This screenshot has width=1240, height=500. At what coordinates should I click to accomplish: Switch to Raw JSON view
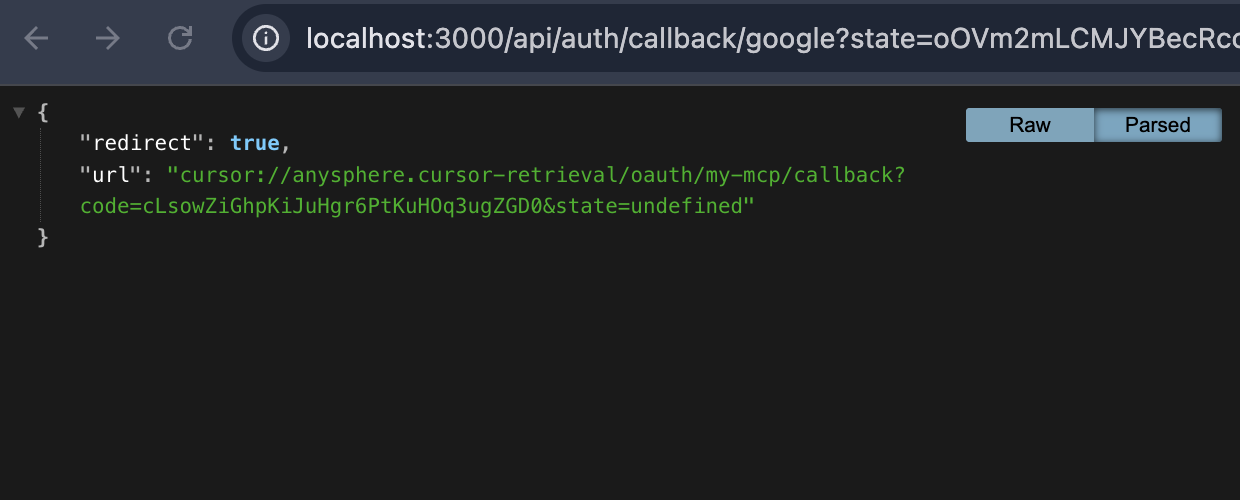pos(1030,125)
